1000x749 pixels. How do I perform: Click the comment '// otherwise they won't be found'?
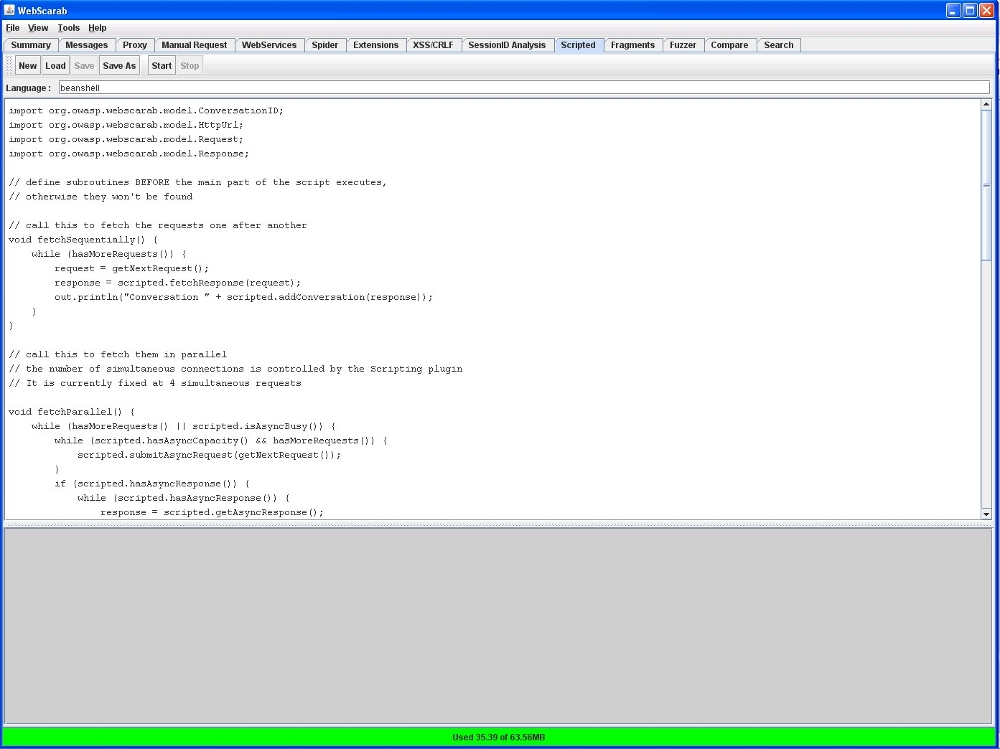(x=100, y=197)
